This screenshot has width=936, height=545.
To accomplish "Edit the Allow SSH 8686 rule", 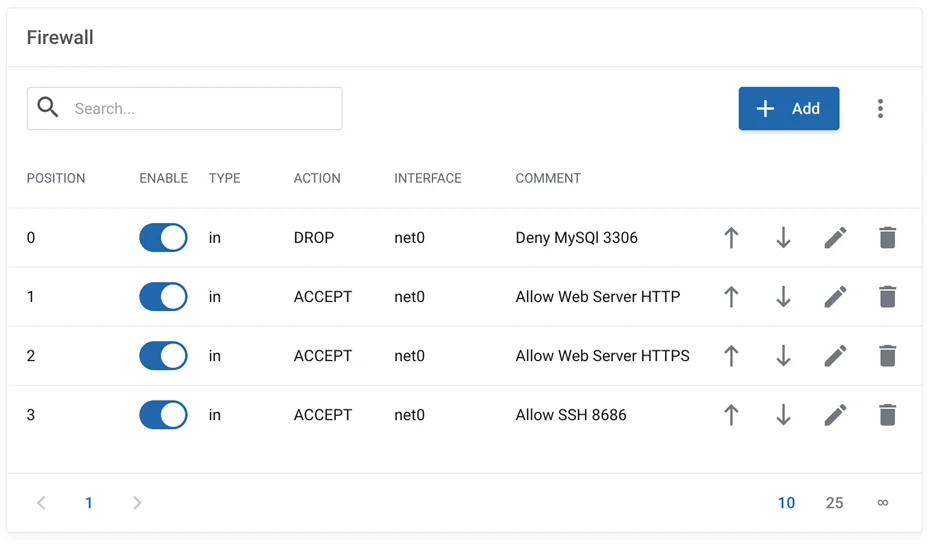I will 835,415.
